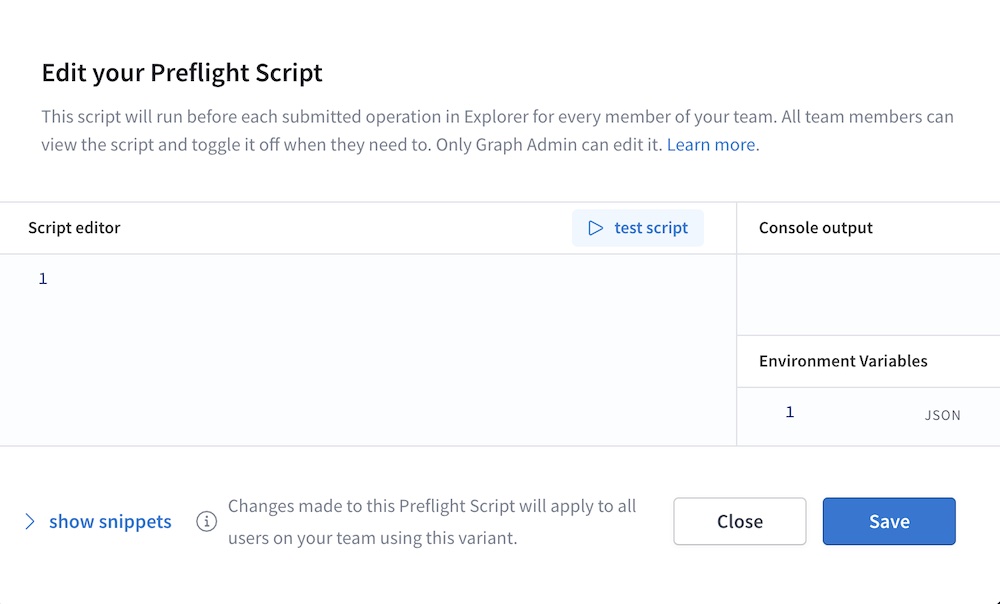Click the info icon near the disclaimer text

point(207,521)
